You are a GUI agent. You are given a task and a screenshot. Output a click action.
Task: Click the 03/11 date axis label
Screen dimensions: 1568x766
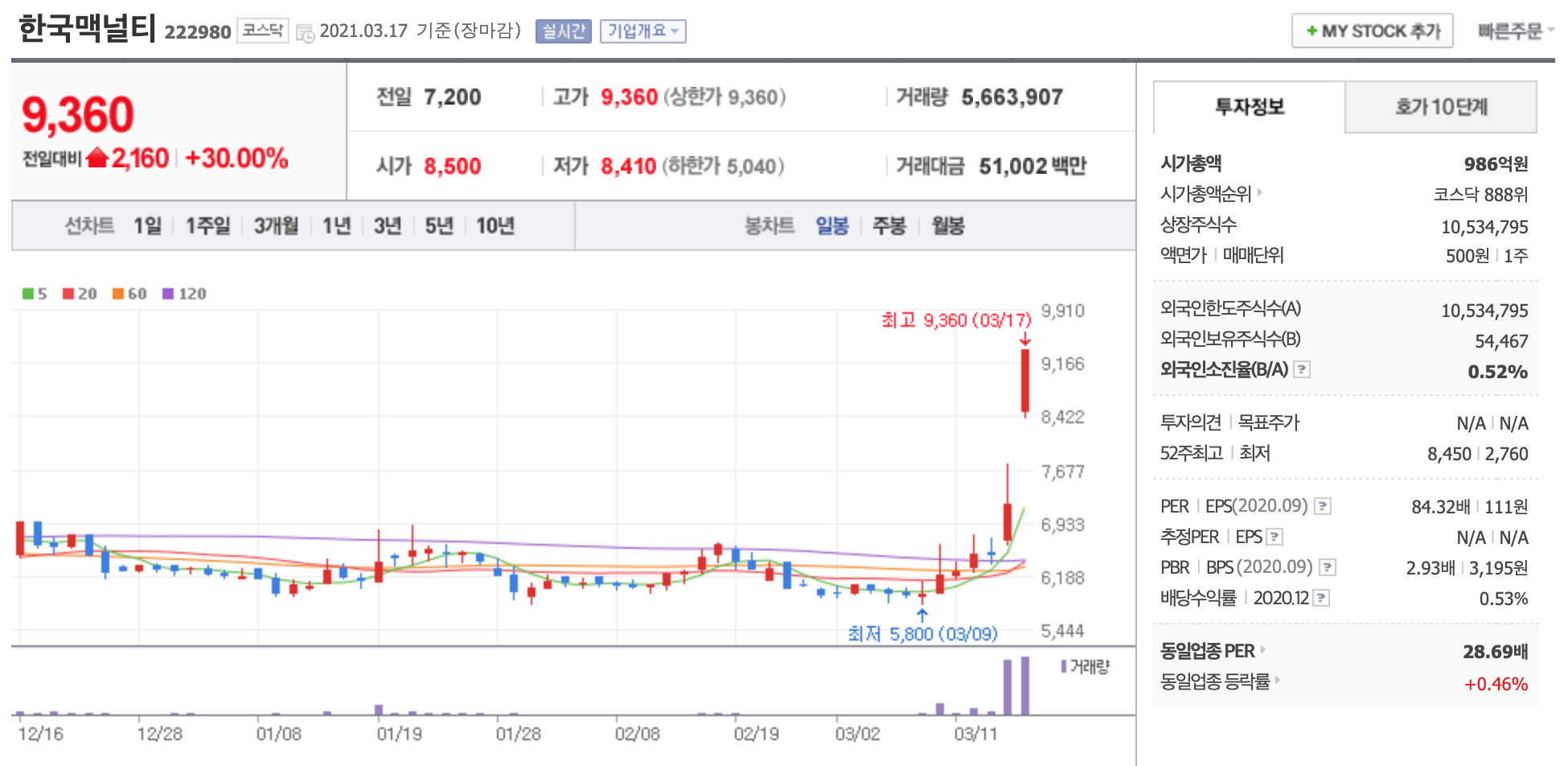(x=975, y=734)
